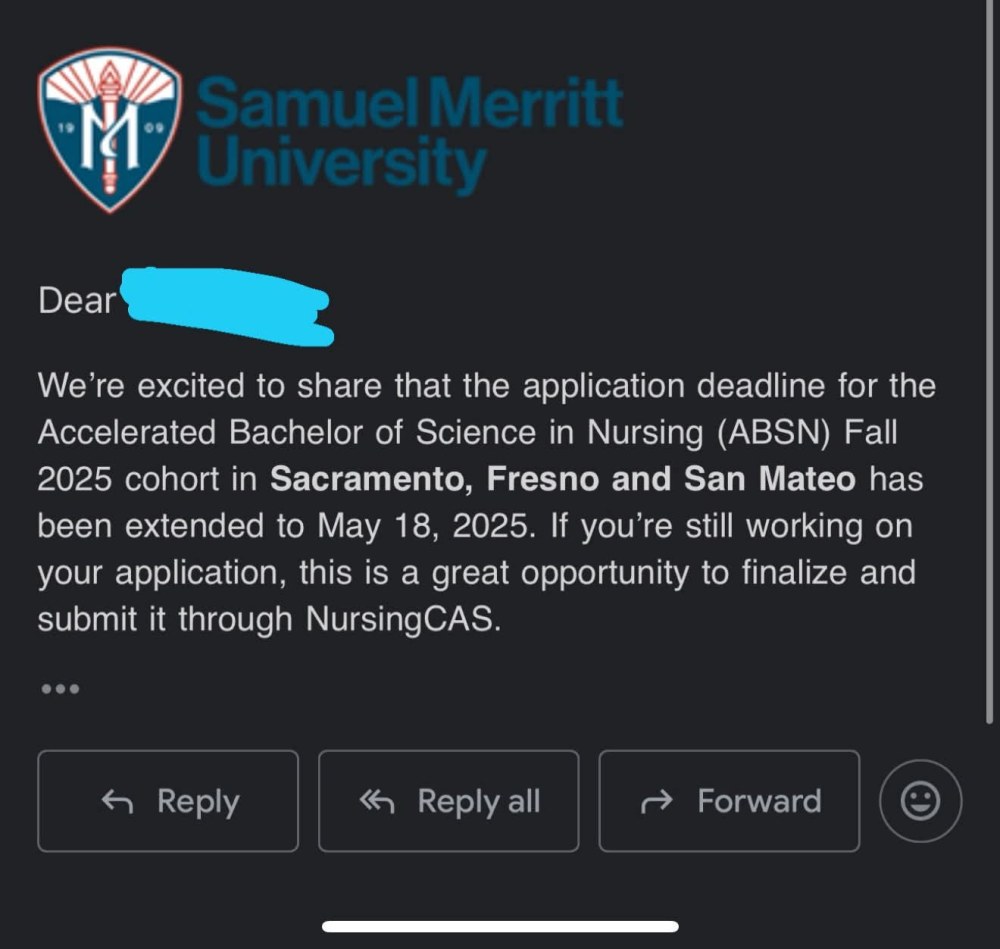
Task: Click the right-pointing arrow icon in Forward
Action: [657, 802]
